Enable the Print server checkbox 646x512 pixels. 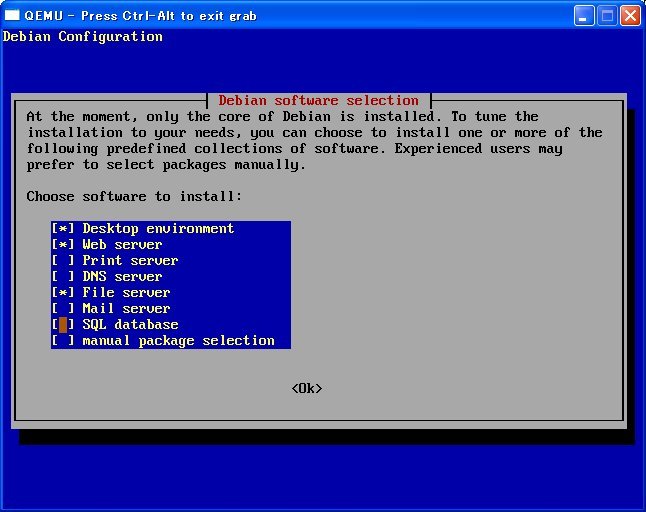(x=63, y=261)
